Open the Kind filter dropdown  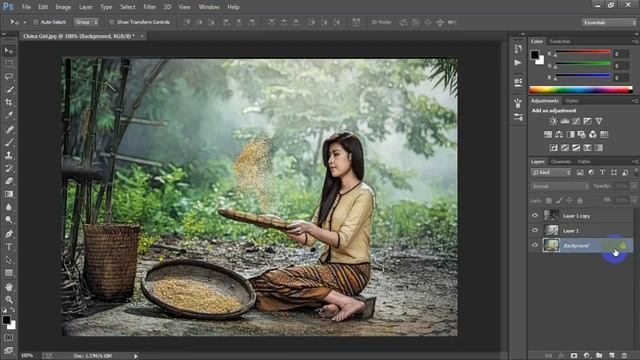pyautogui.click(x=551, y=173)
